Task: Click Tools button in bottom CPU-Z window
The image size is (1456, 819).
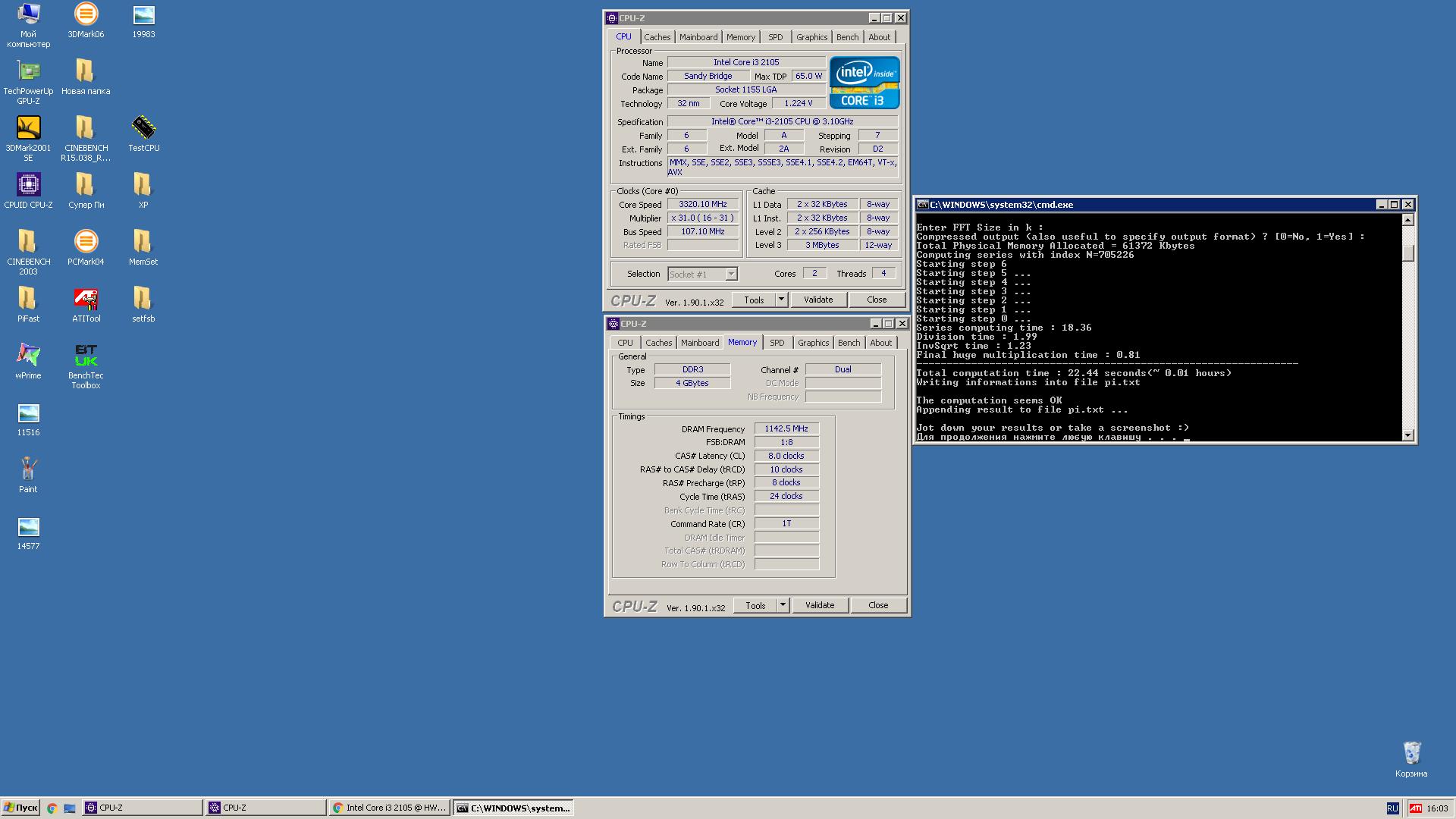Action: pyautogui.click(x=755, y=605)
